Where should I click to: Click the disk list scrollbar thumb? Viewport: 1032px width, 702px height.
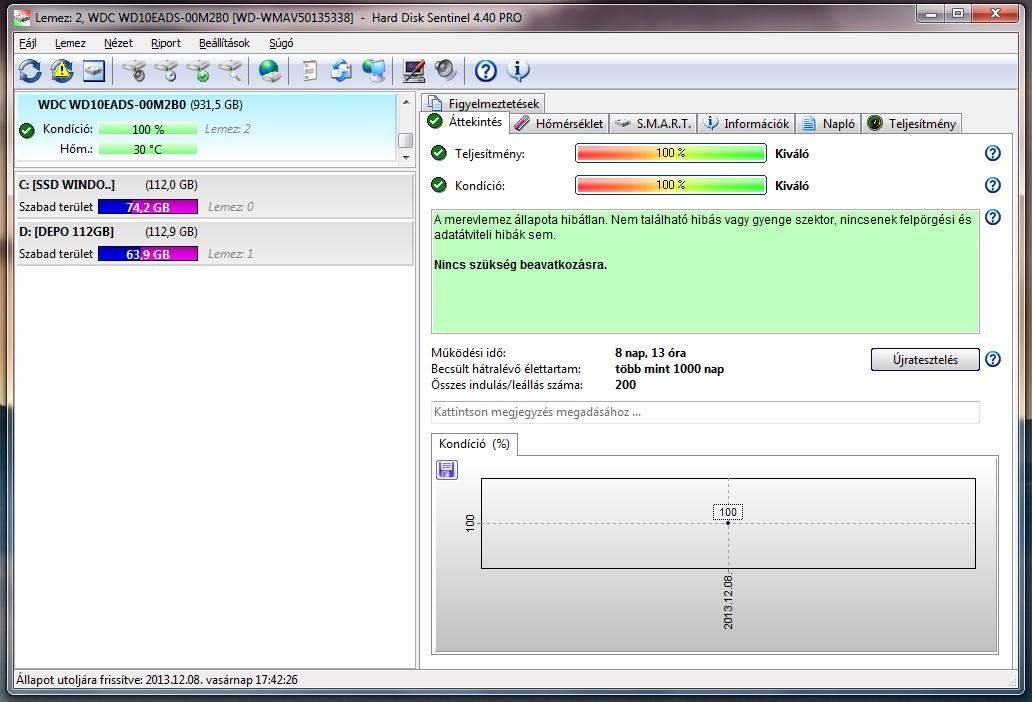[405, 140]
